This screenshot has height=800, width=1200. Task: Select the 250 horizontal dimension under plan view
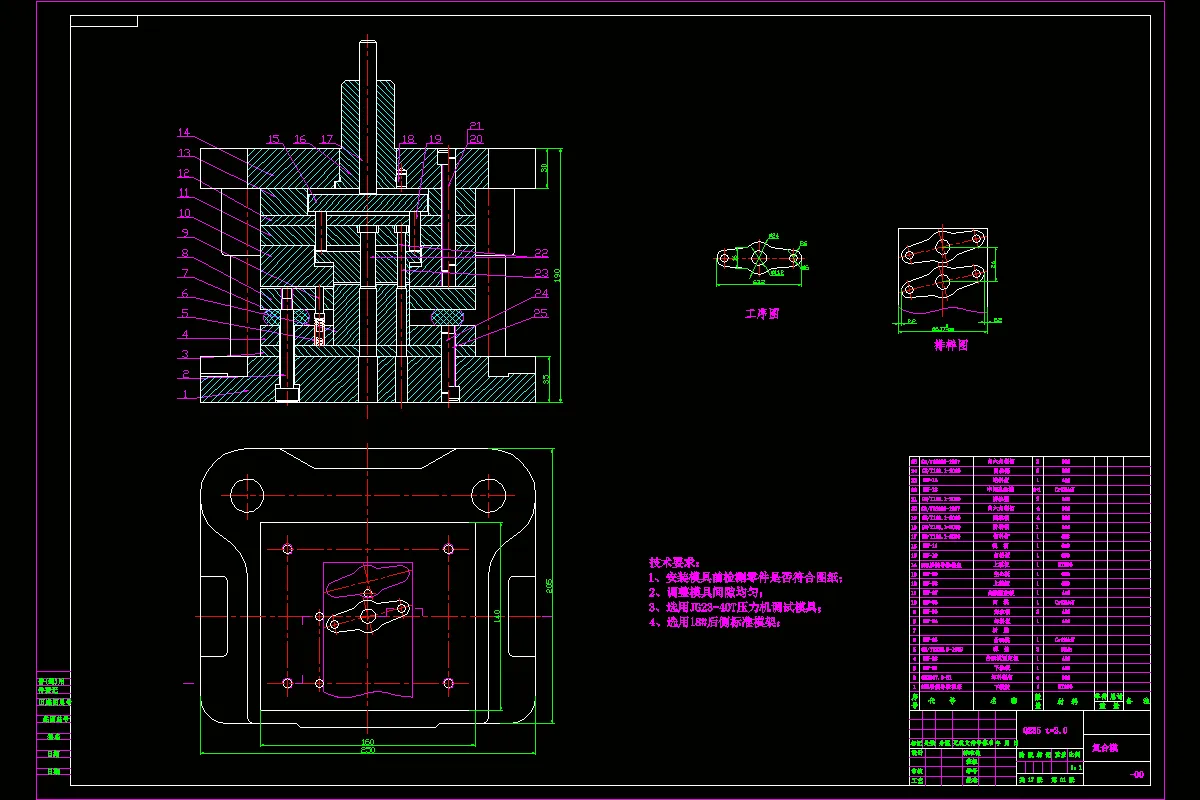(368, 749)
